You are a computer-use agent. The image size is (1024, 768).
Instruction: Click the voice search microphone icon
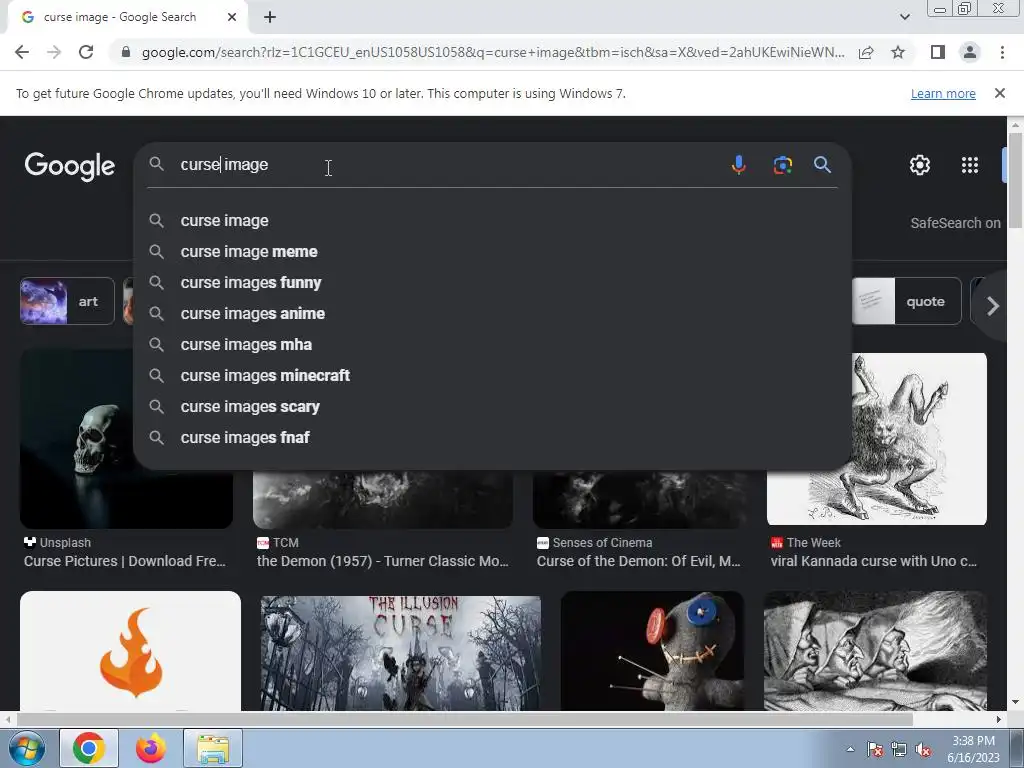click(739, 165)
